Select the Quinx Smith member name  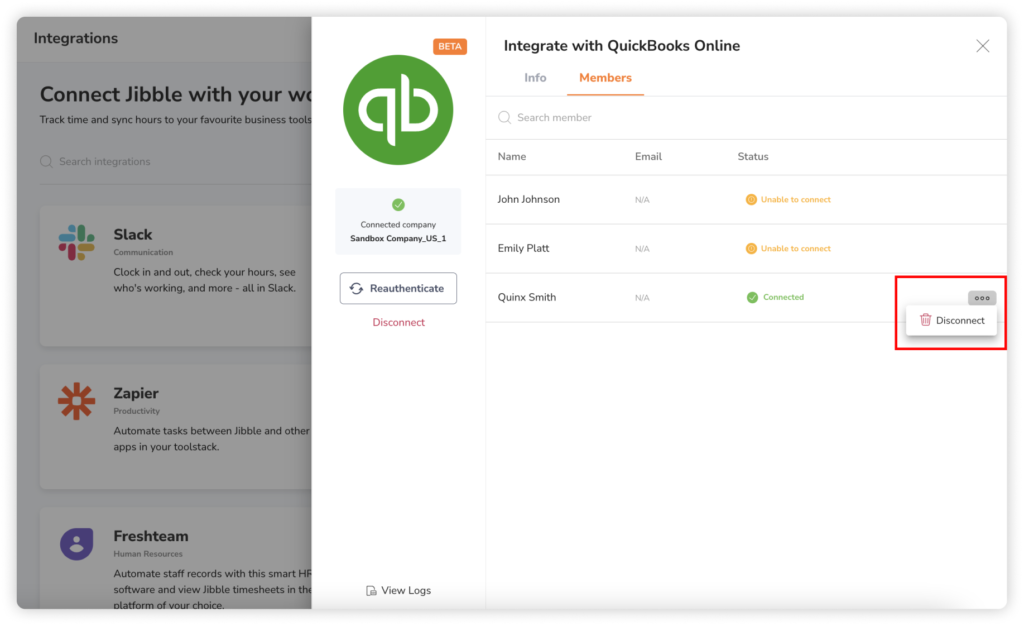[527, 298]
